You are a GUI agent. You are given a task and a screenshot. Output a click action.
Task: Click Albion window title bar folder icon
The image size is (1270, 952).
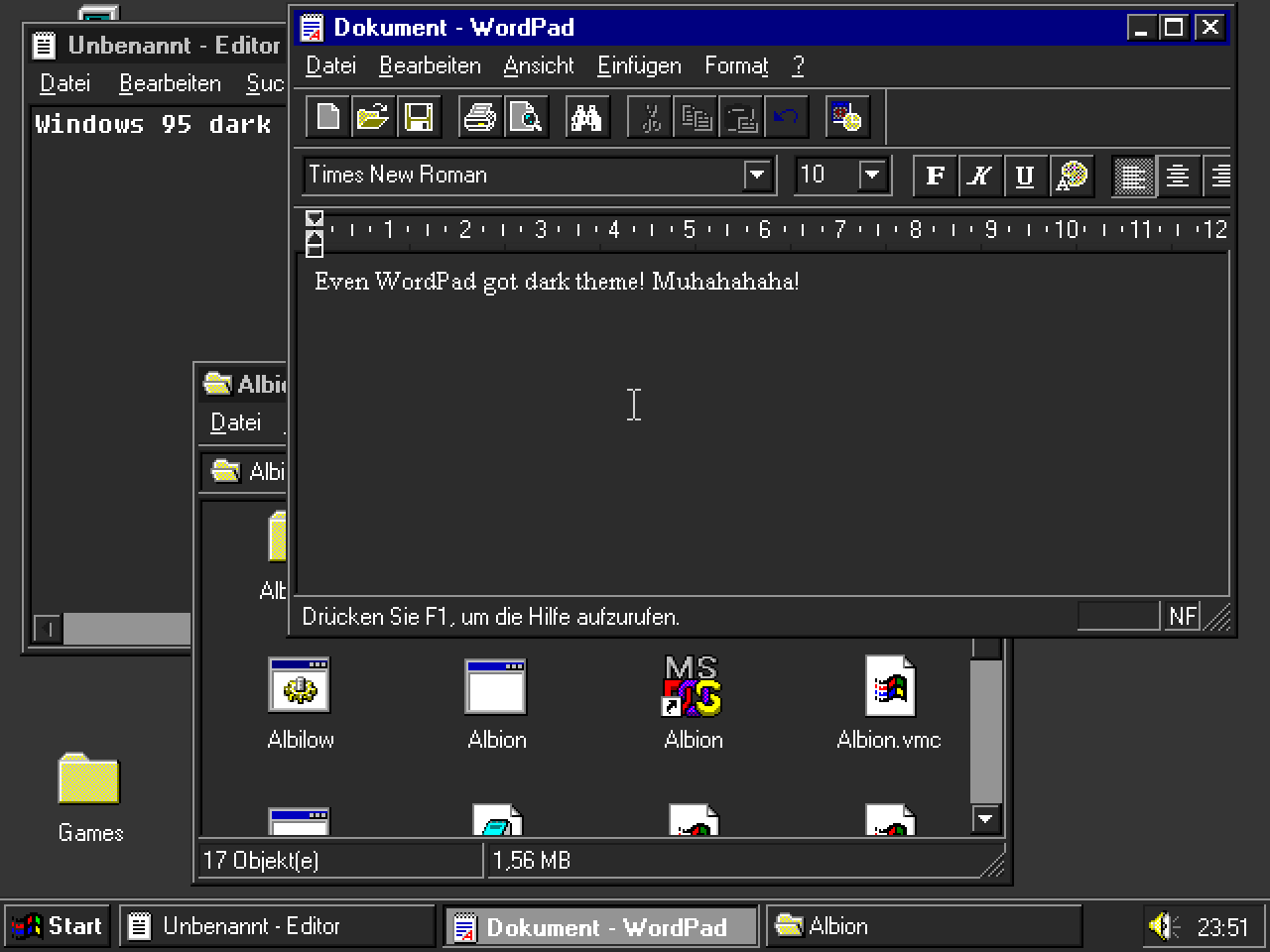point(216,383)
